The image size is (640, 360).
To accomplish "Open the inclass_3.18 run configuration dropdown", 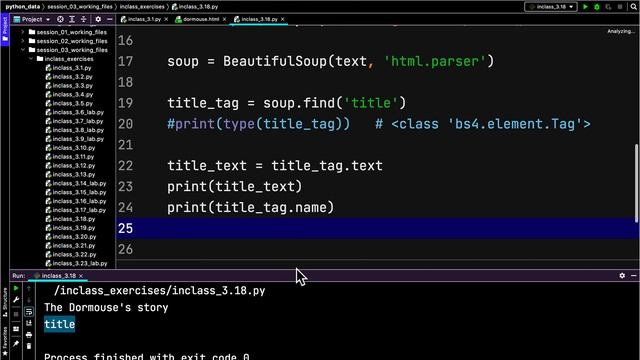I will pos(551,7).
